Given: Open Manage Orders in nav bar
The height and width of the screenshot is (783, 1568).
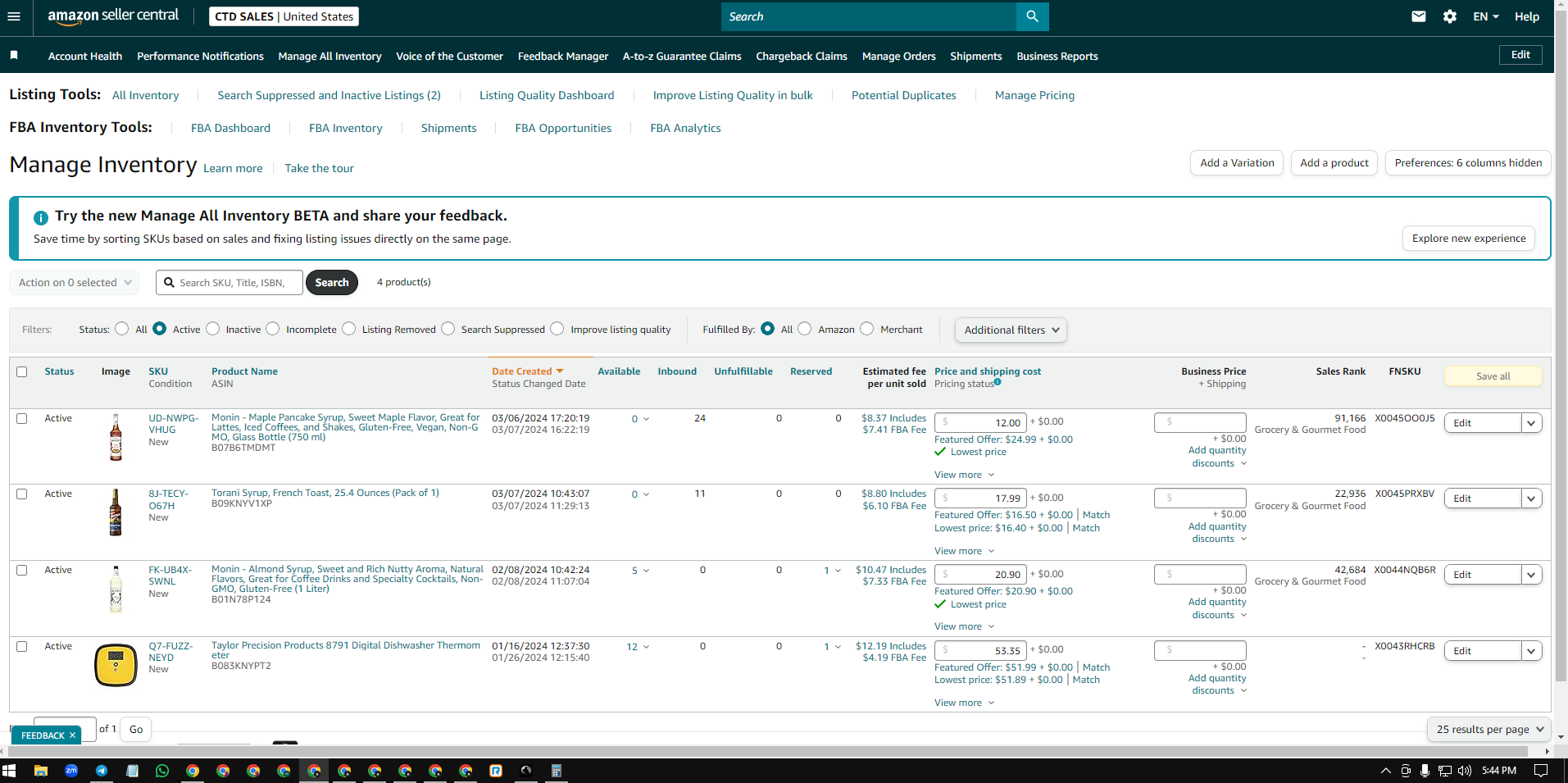Looking at the screenshot, I should coord(898,56).
